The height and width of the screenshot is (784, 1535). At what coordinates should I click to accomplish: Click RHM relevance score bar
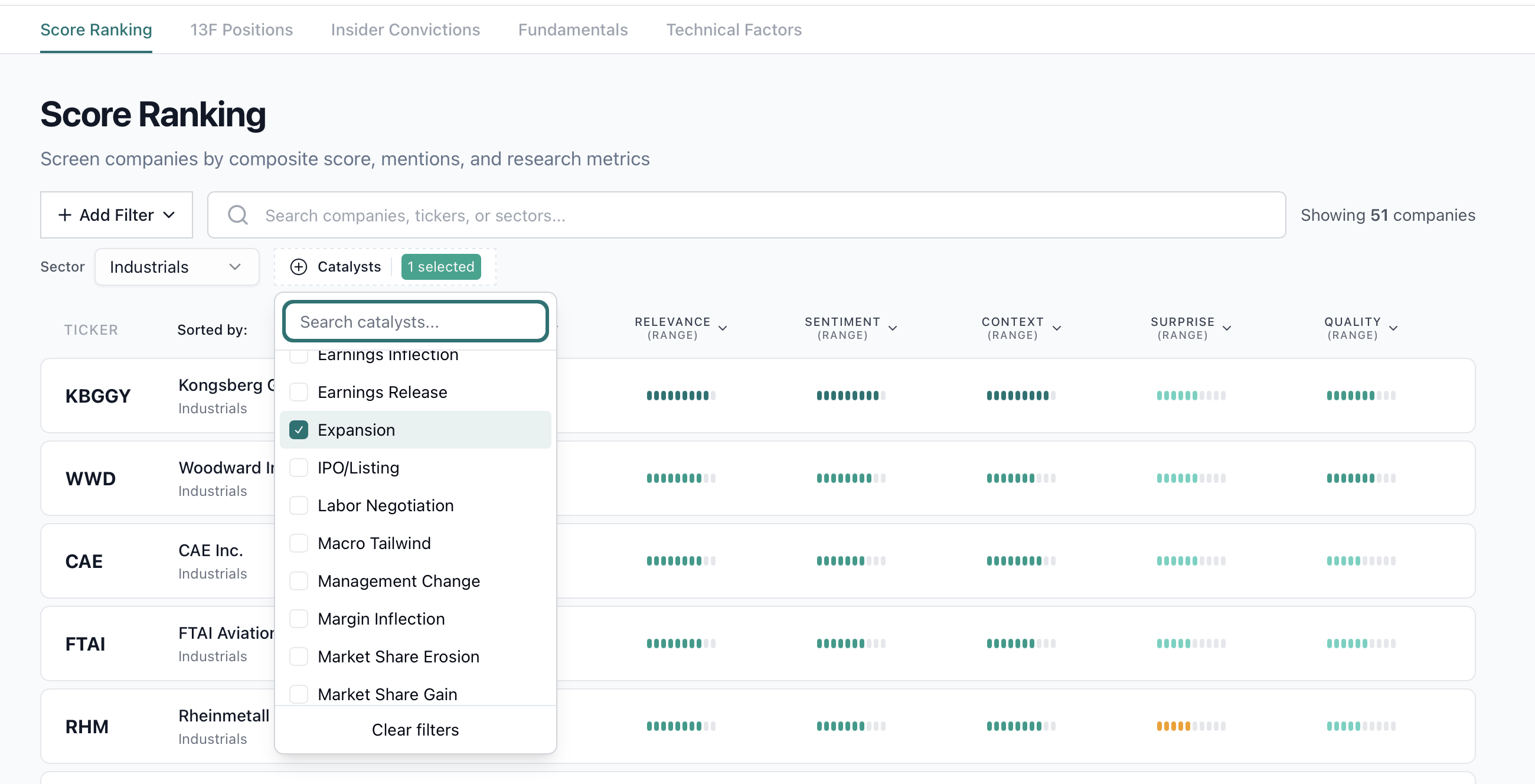(x=681, y=726)
